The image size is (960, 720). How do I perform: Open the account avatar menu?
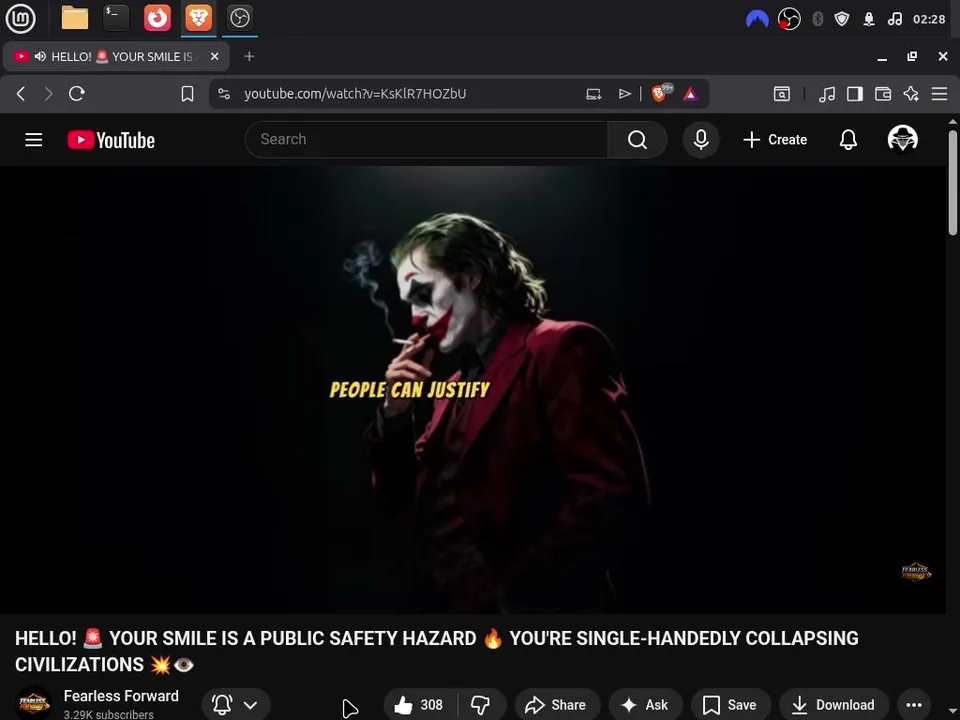(902, 139)
